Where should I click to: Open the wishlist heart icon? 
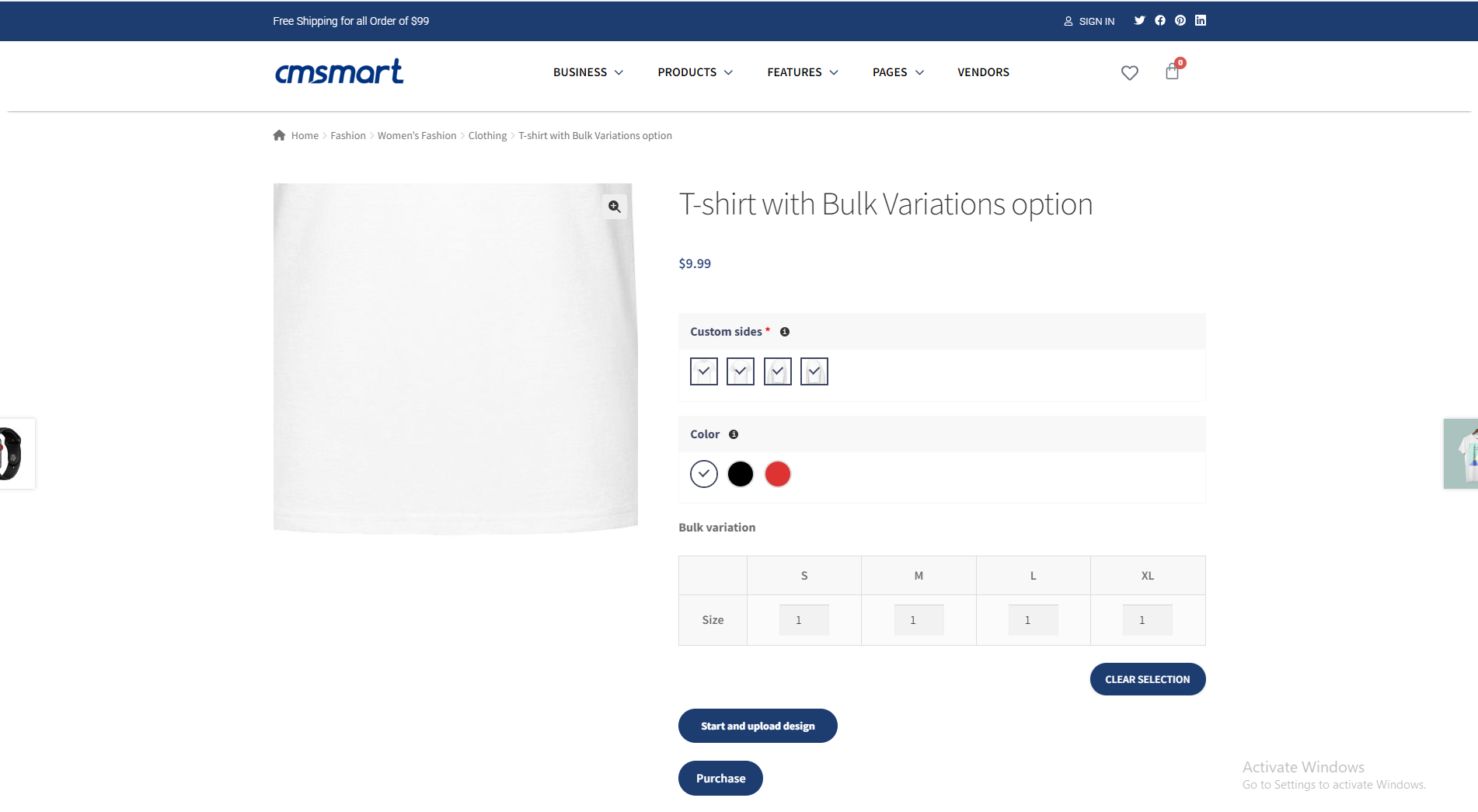[1130, 73]
